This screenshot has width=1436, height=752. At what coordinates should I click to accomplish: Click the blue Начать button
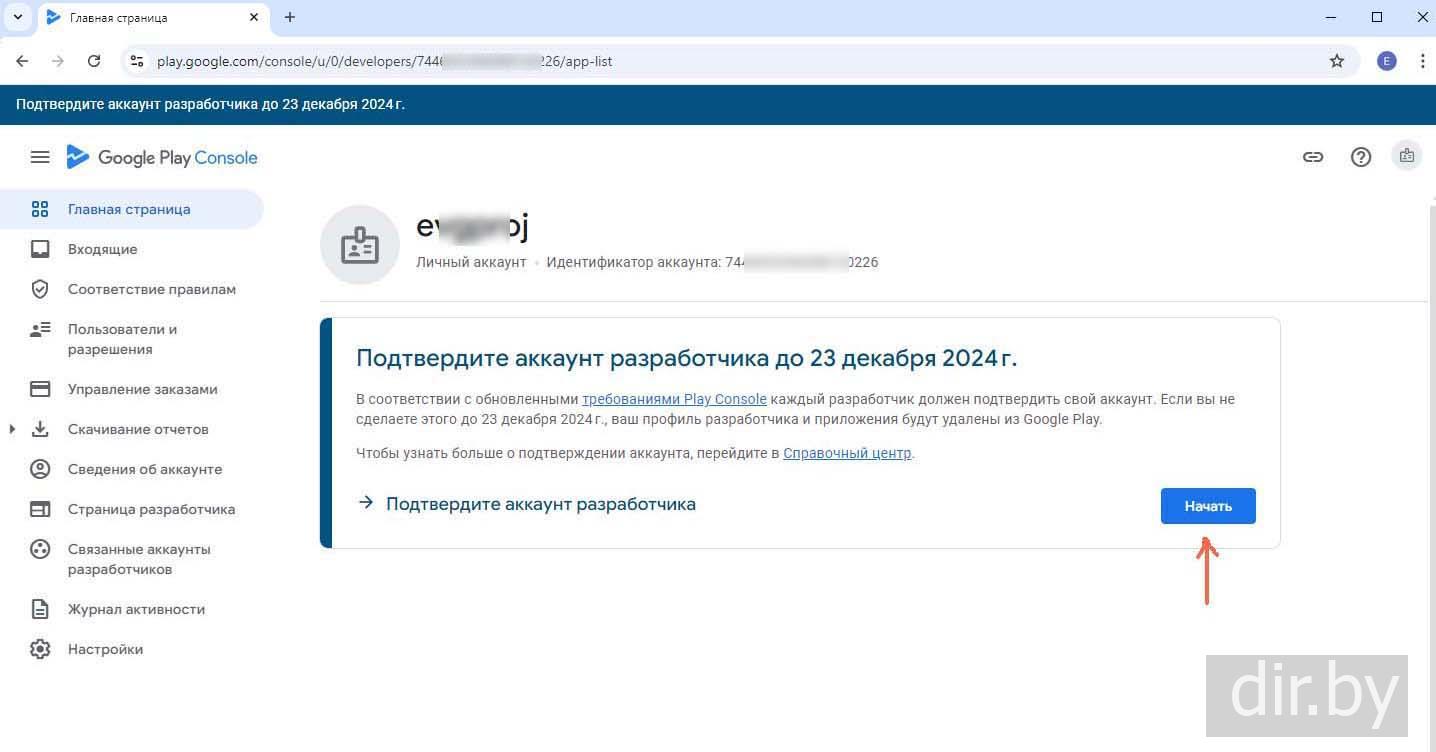click(x=1208, y=506)
